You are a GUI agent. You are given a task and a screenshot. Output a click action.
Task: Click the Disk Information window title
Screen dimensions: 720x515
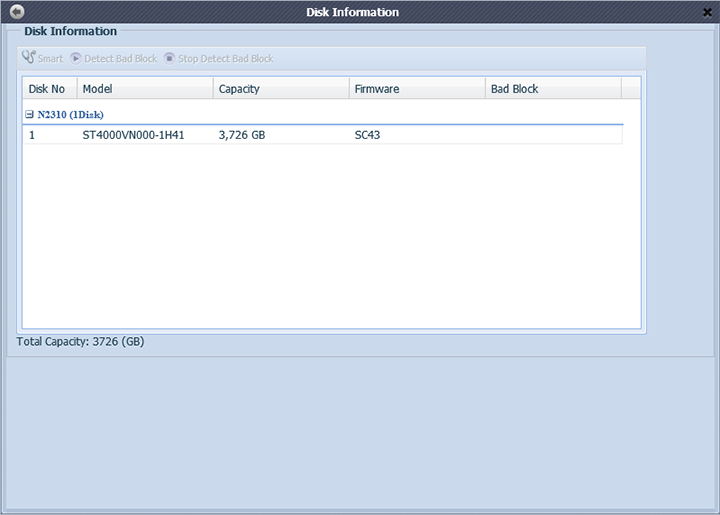point(352,12)
